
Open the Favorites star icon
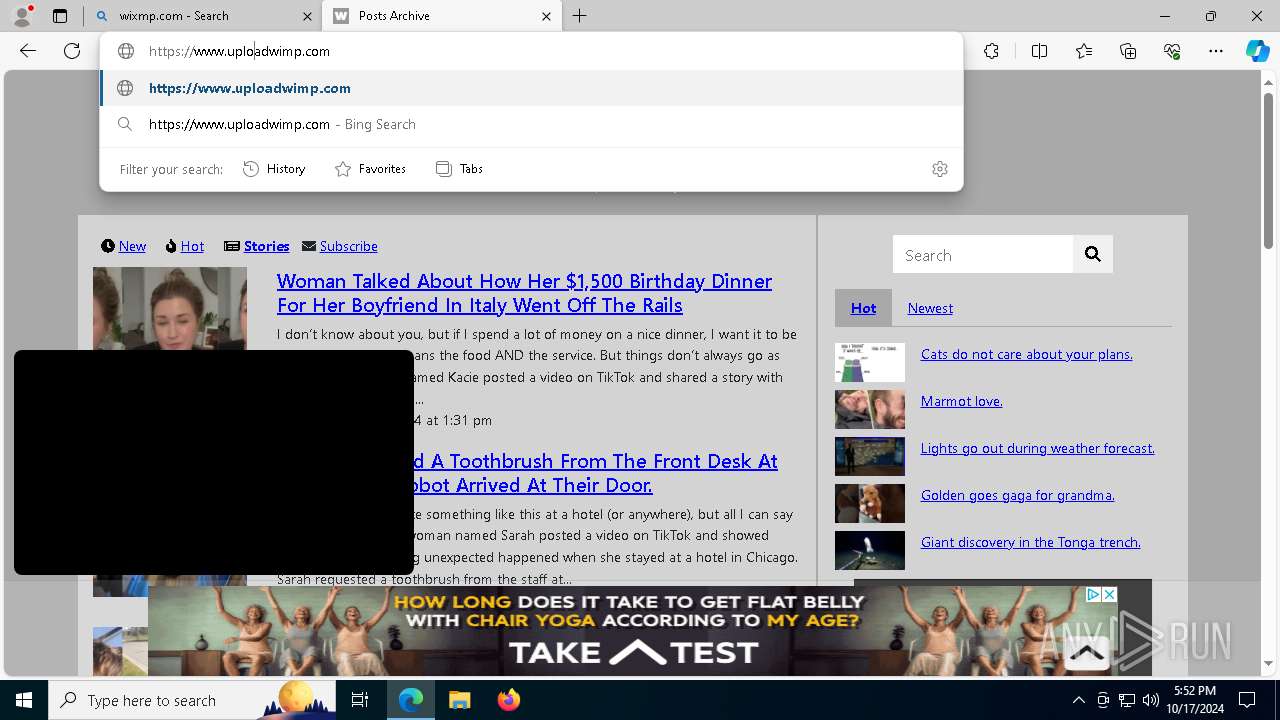pos(1084,51)
